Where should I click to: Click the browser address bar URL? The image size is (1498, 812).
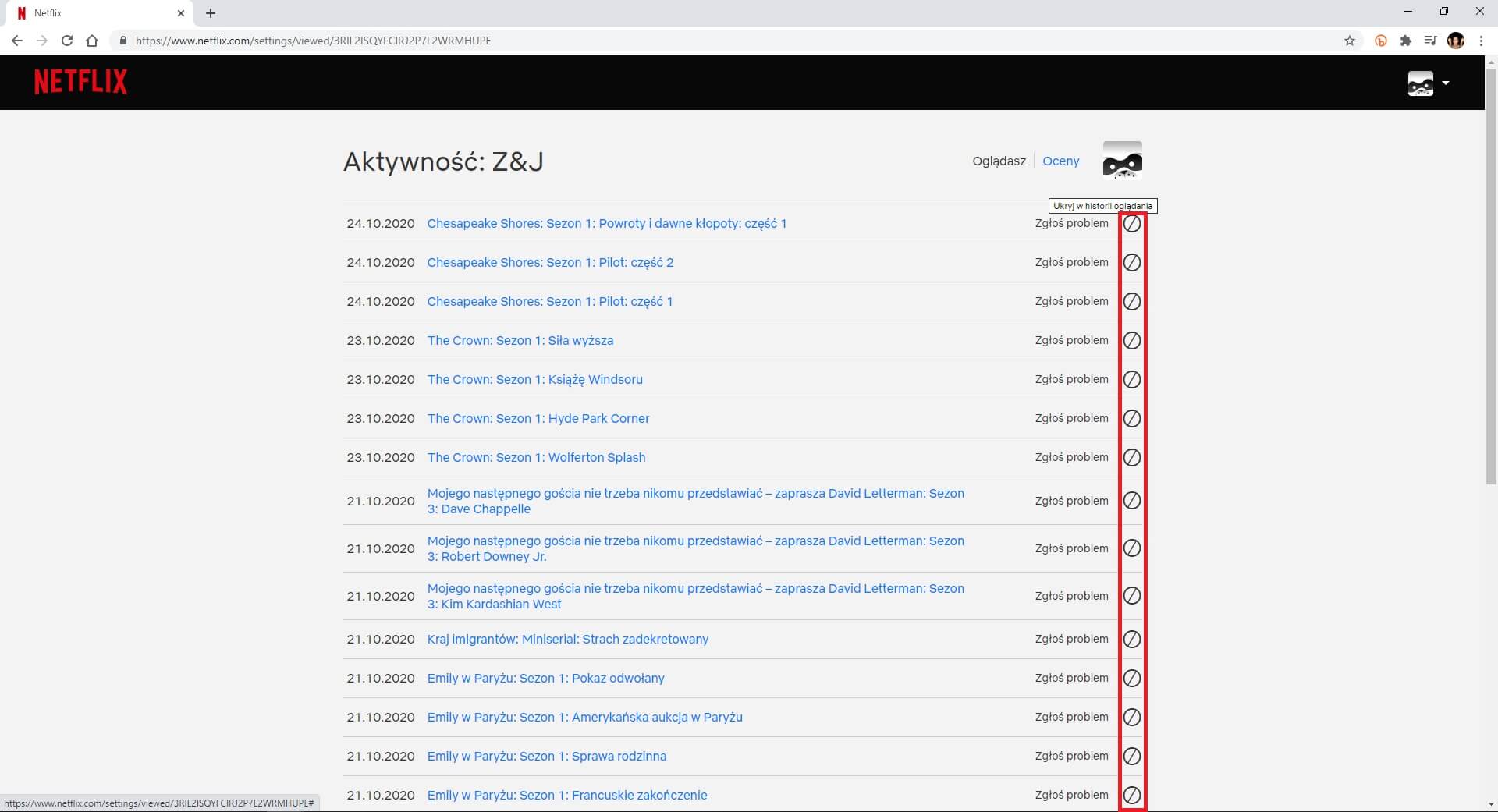(x=313, y=41)
